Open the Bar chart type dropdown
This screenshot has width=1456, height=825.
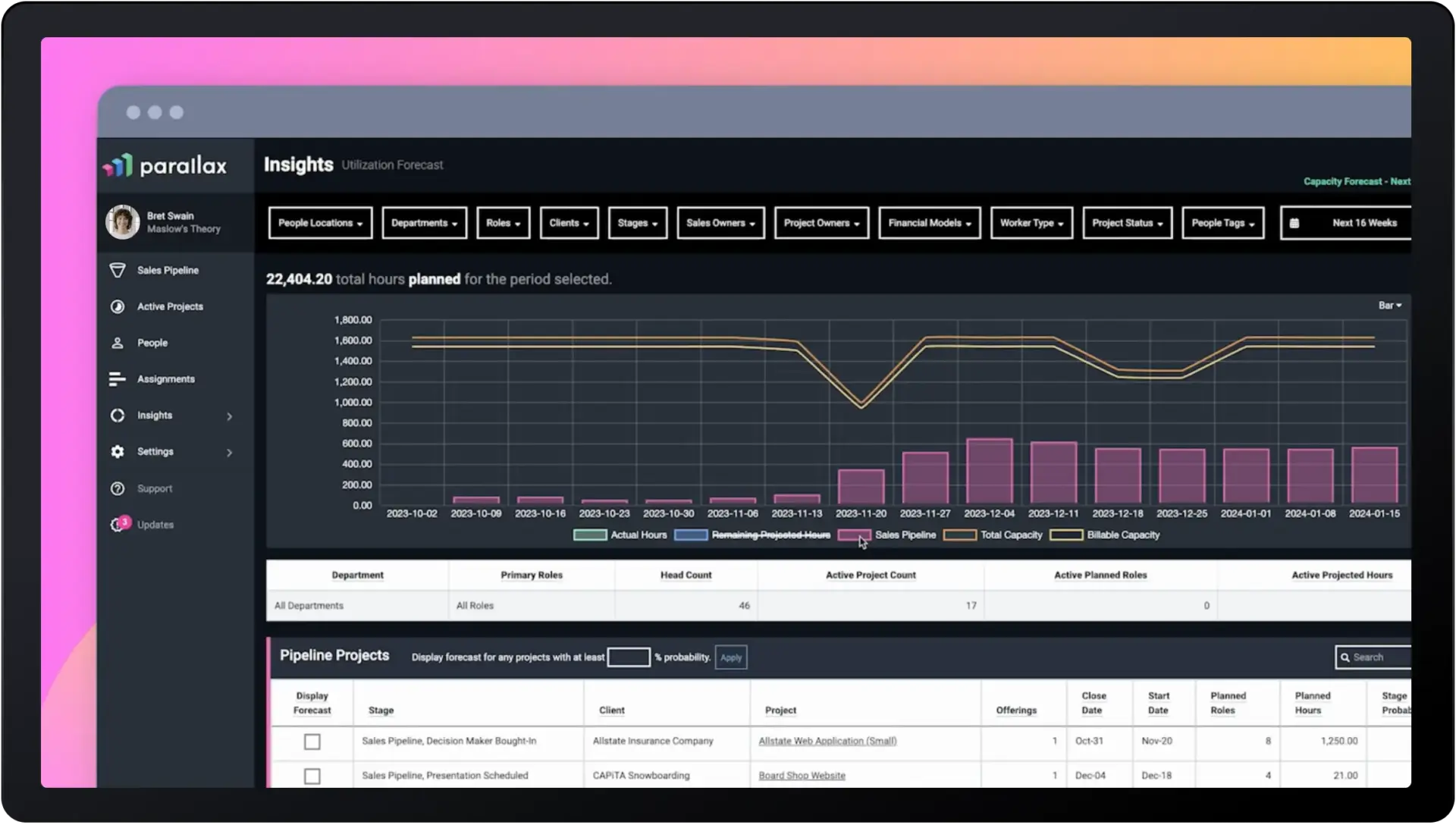(x=1389, y=306)
